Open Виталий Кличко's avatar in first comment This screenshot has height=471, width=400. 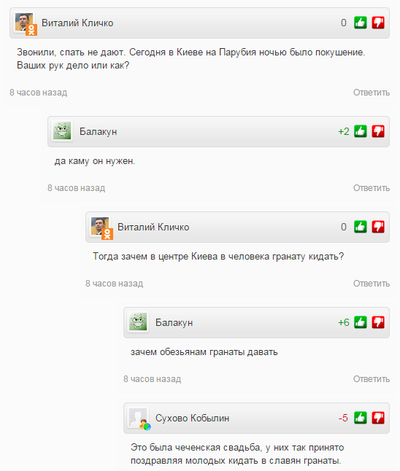(x=25, y=23)
